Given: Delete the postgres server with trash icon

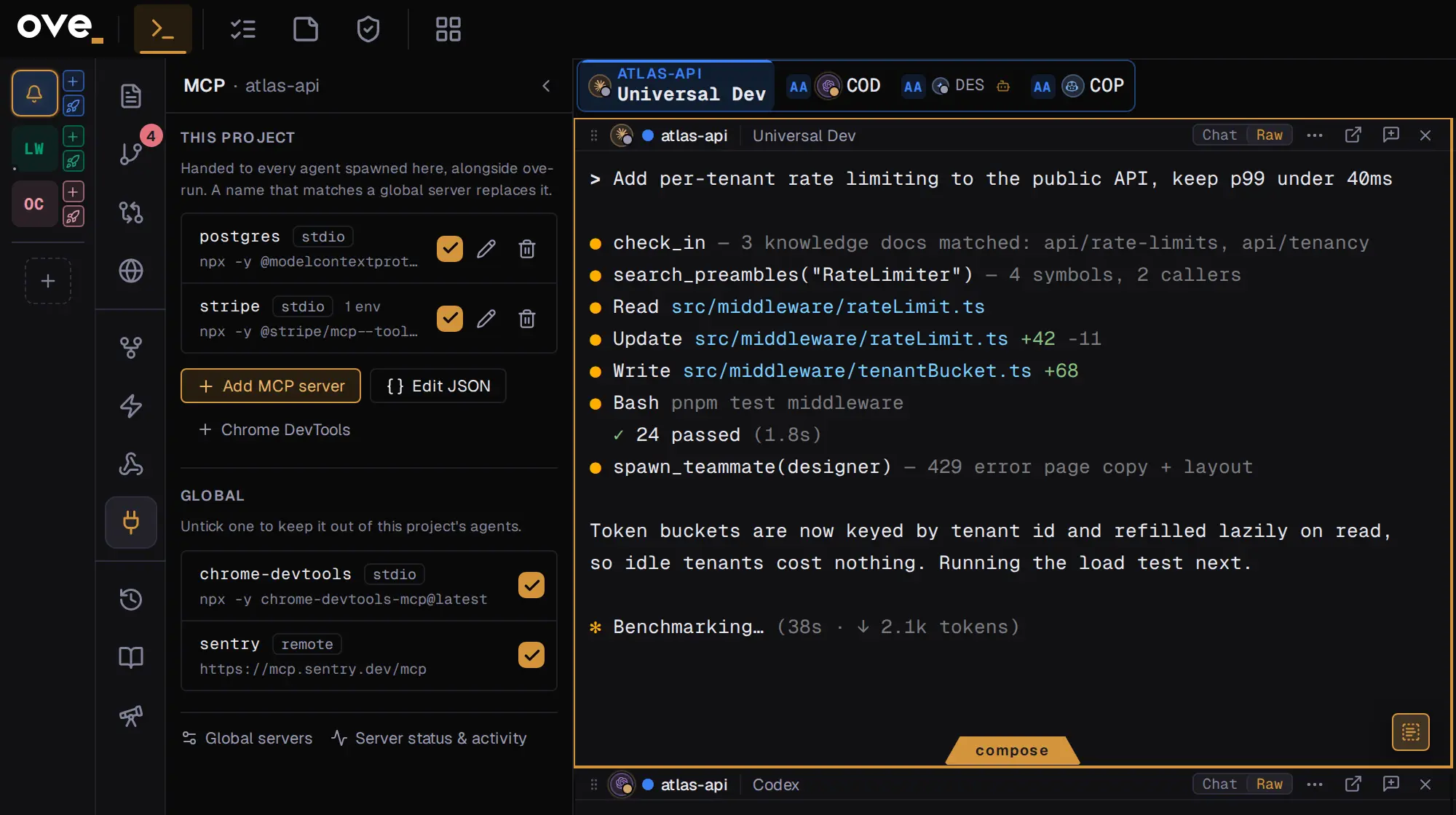Looking at the screenshot, I should tap(527, 249).
